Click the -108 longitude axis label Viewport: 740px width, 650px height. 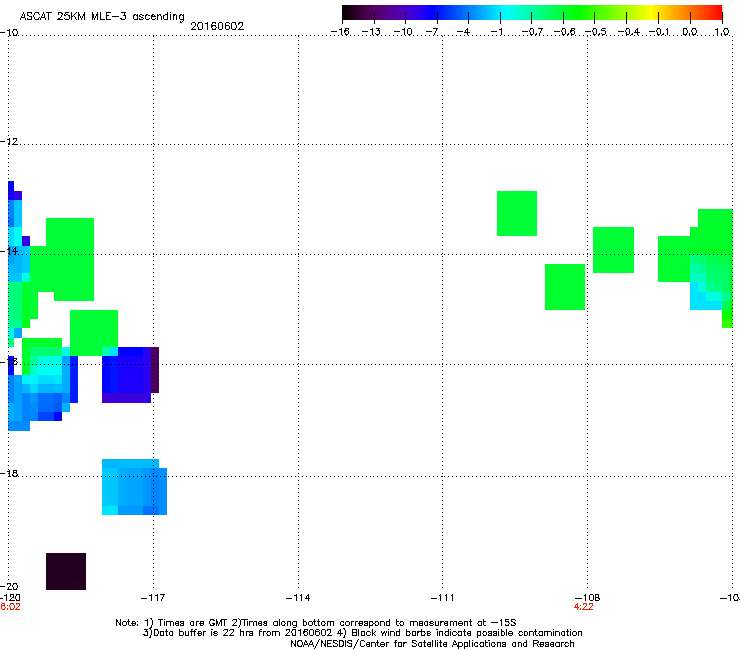[588, 598]
